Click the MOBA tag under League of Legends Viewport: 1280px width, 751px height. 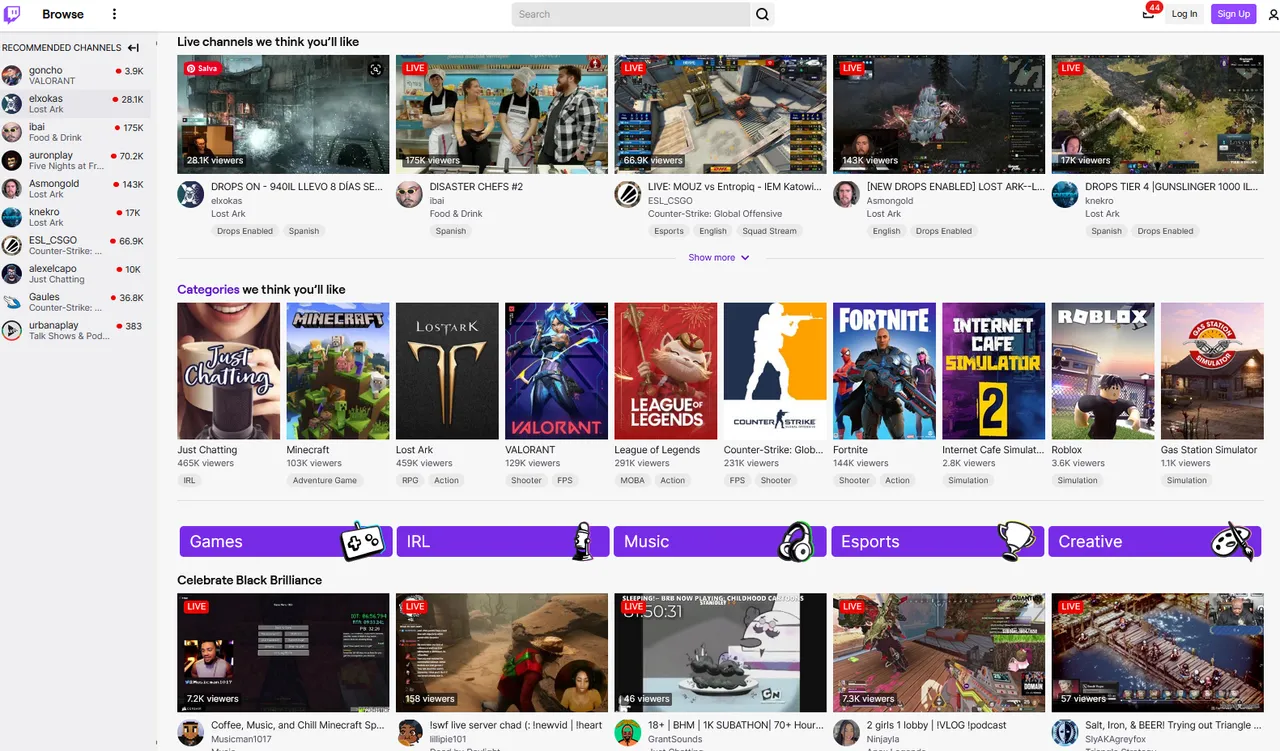632,480
